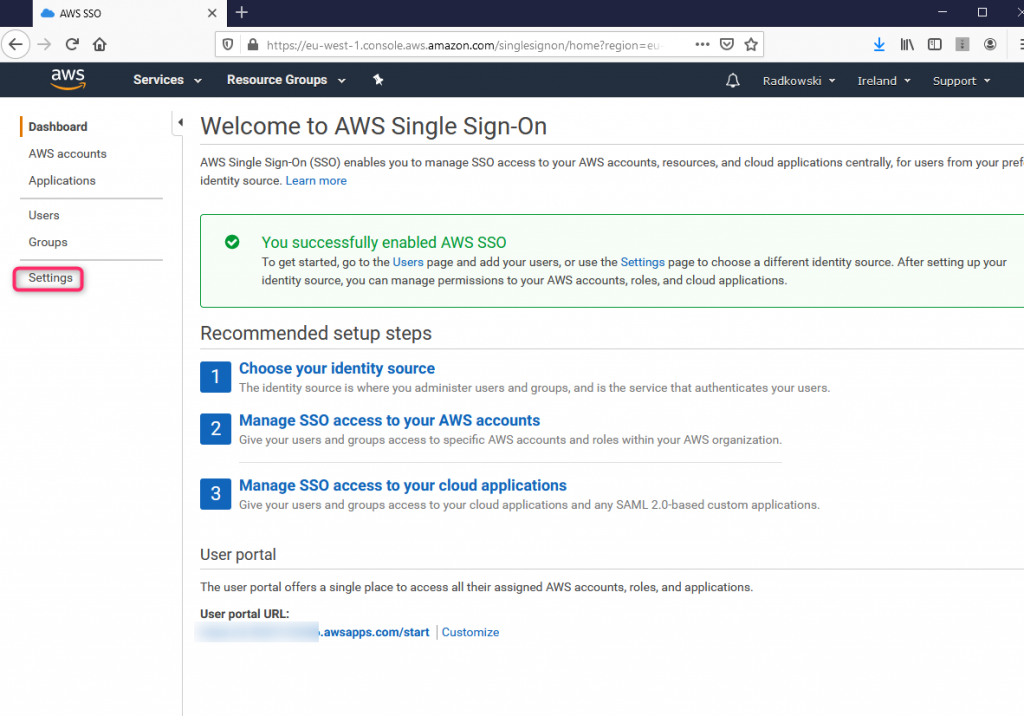Image resolution: width=1024 pixels, height=716 pixels.
Task: Click the blue step 3 number badge
Action: [x=216, y=494]
